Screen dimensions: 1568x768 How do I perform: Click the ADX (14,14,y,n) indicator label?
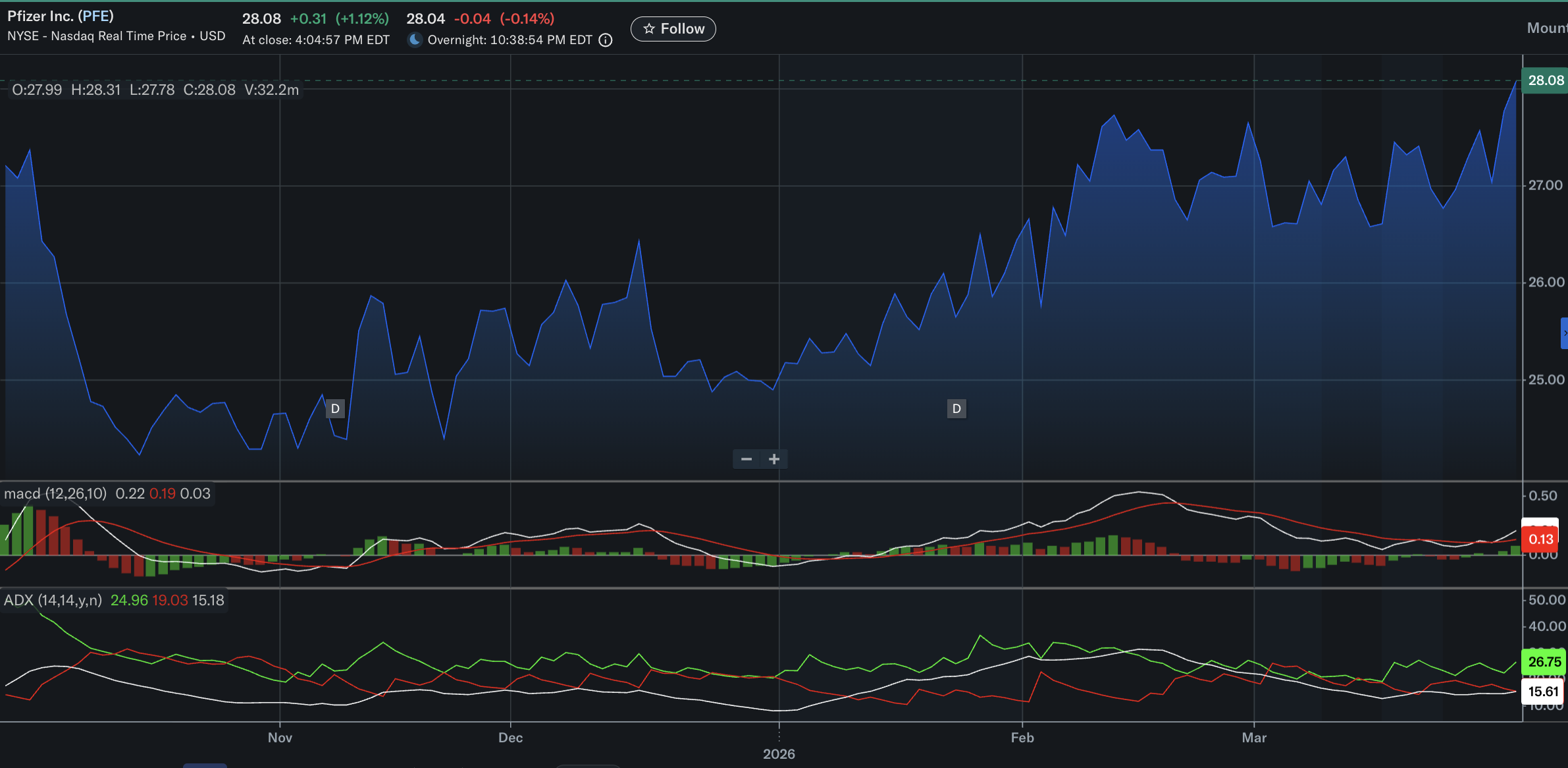tap(53, 600)
